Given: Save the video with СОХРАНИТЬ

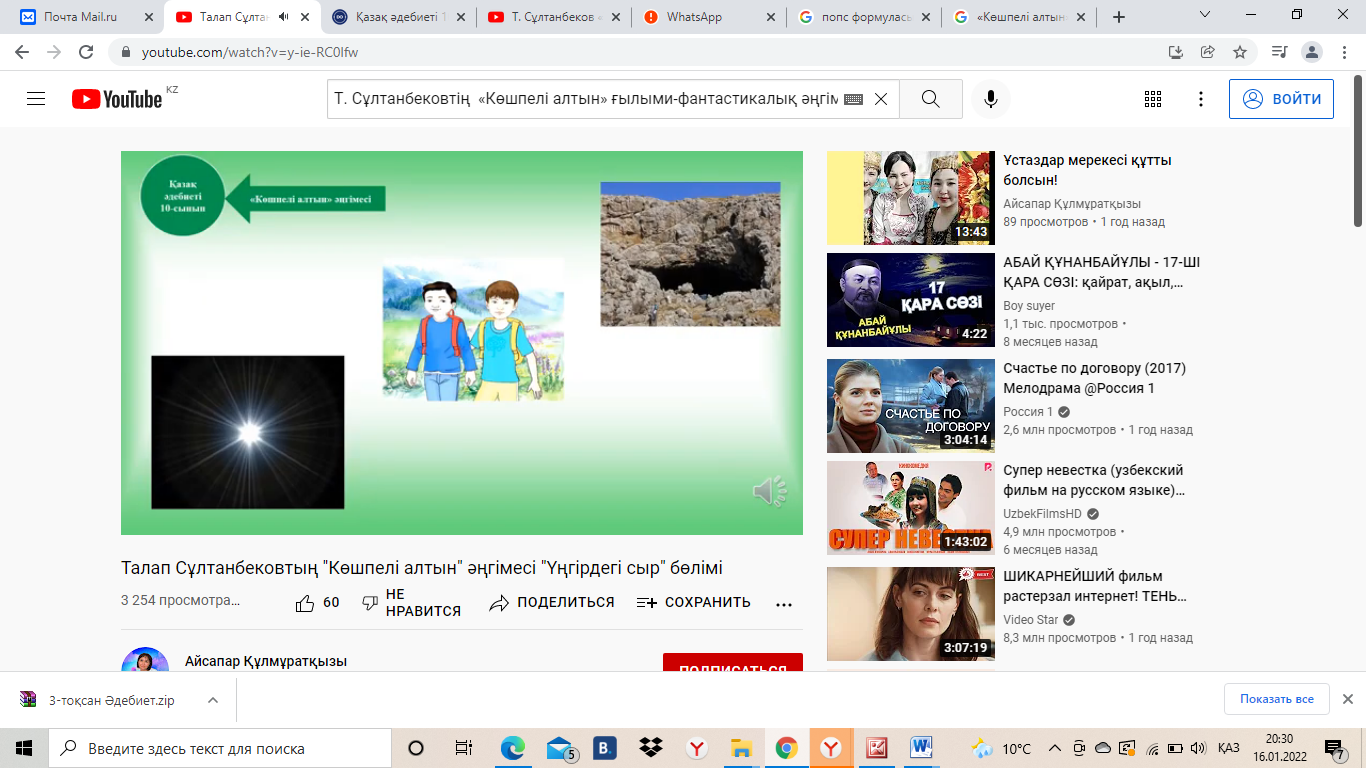Looking at the screenshot, I should click(x=694, y=602).
